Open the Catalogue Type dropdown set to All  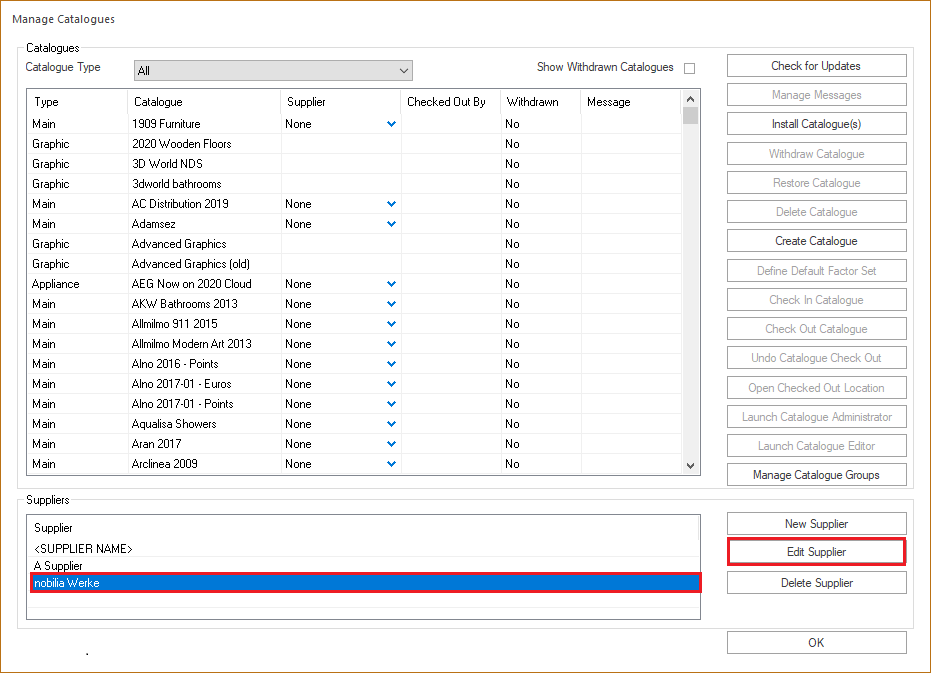pos(273,70)
